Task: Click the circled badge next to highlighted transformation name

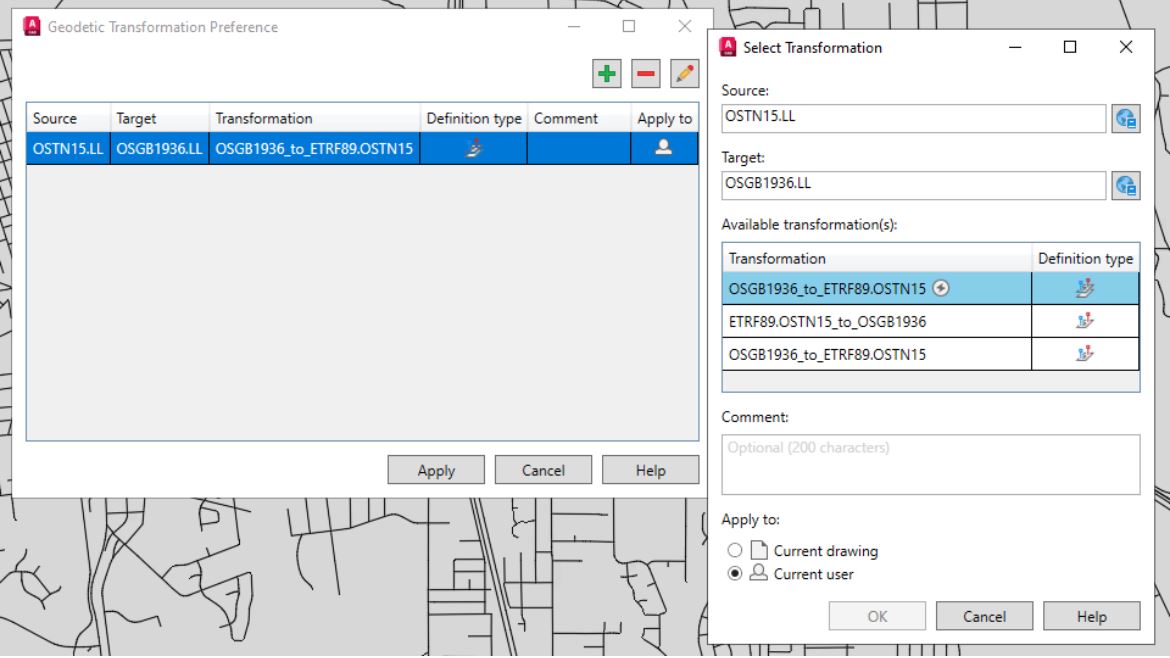Action: [941, 288]
